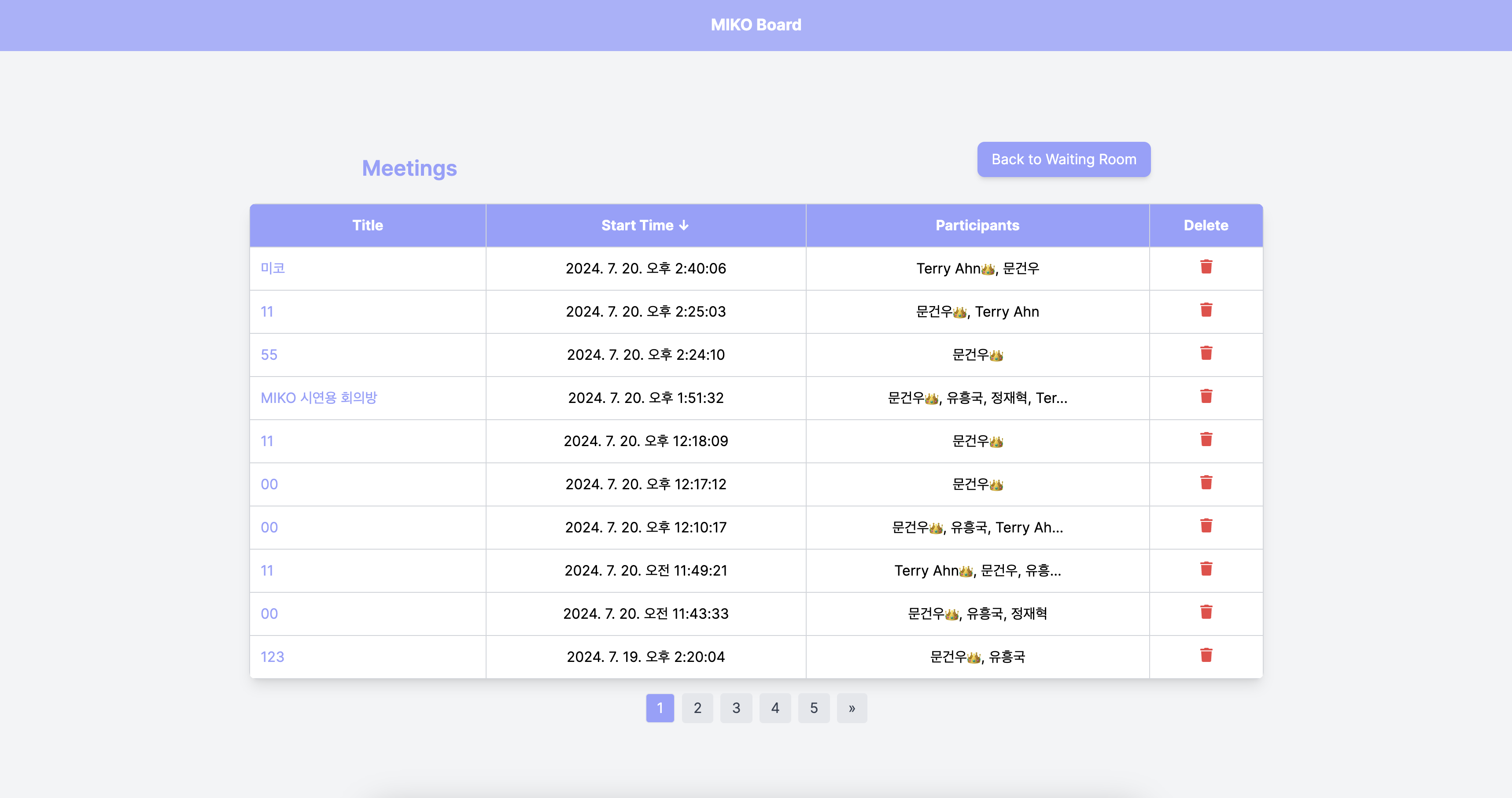Open the 미코 meeting link

(273, 268)
